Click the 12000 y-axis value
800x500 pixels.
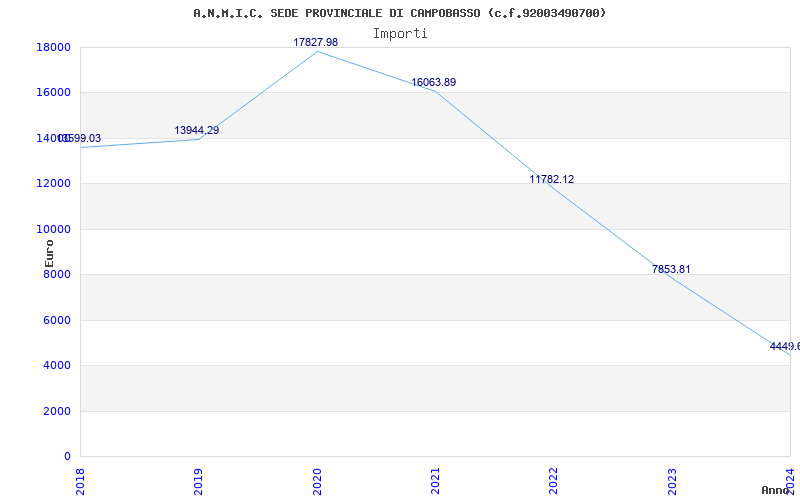pyautogui.click(x=53, y=183)
